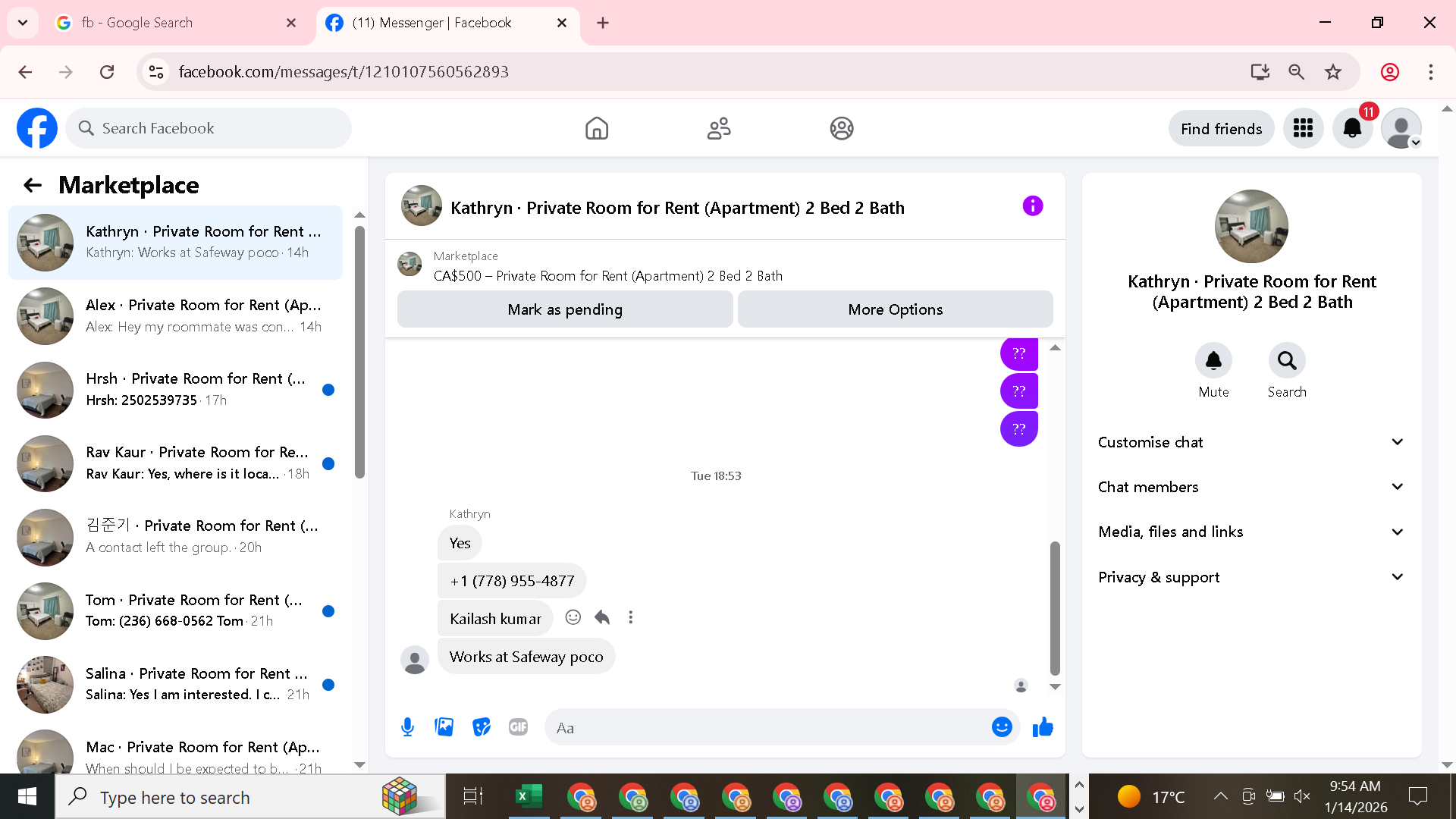Click the reply arrow on Kailash kumar message
The image size is (1456, 819).
click(602, 618)
